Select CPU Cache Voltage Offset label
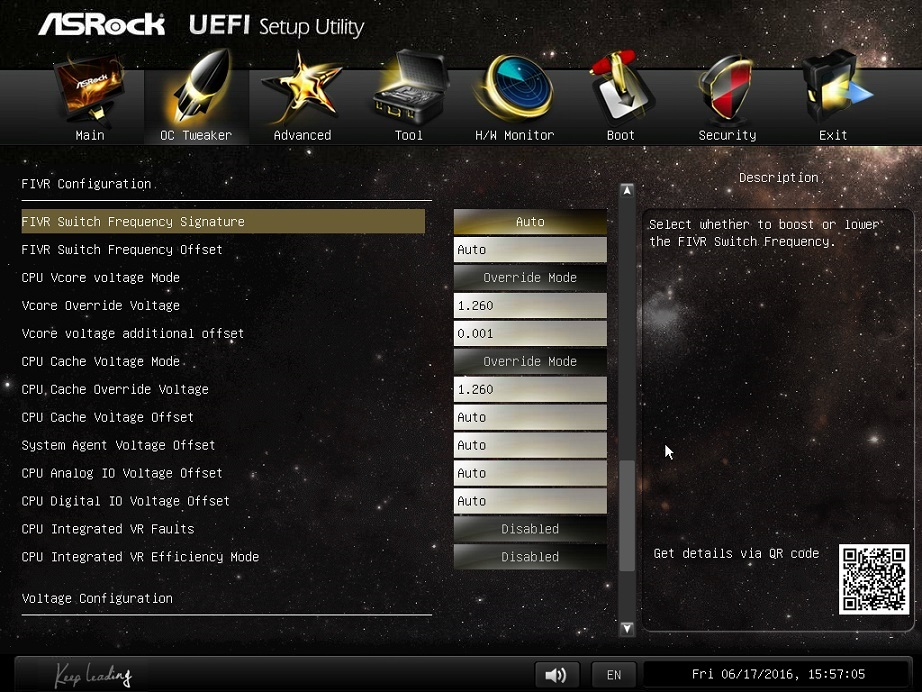Screen dimensions: 922x692 108,417
